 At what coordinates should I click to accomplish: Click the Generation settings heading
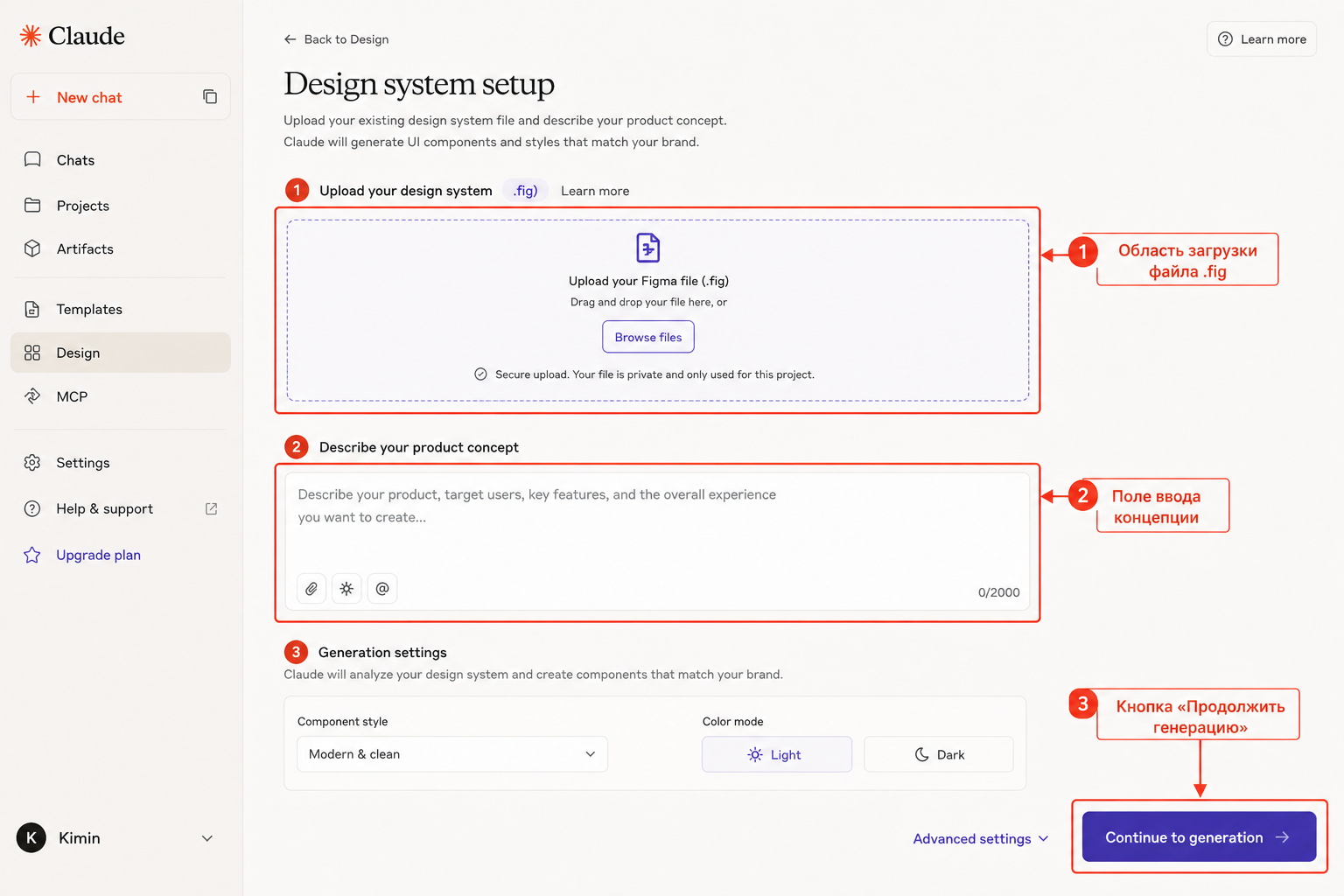[x=382, y=652]
